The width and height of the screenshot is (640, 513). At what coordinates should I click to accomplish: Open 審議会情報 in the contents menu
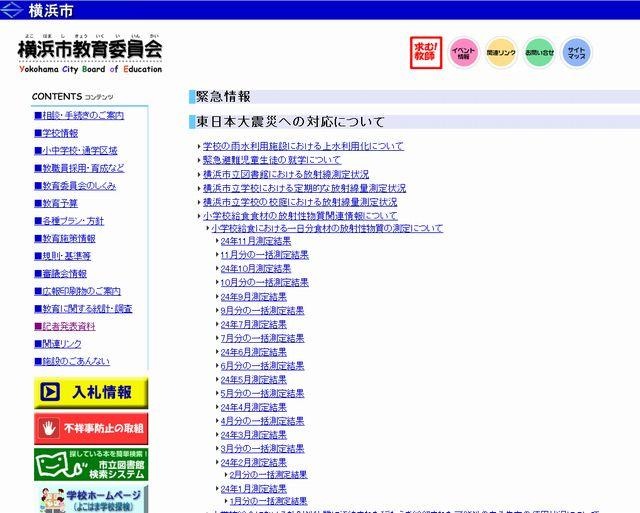(60, 273)
